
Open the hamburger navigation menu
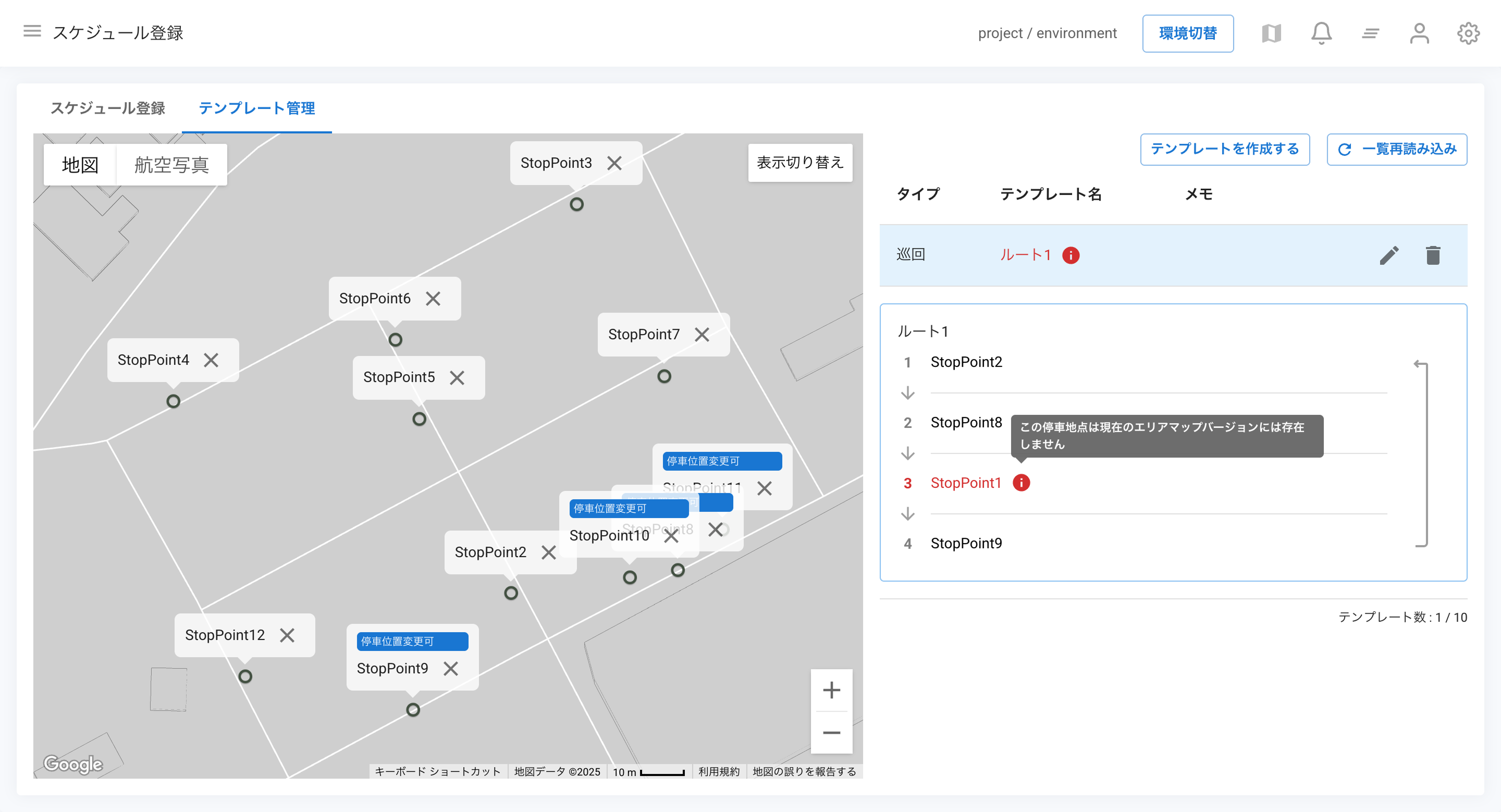click(x=32, y=31)
